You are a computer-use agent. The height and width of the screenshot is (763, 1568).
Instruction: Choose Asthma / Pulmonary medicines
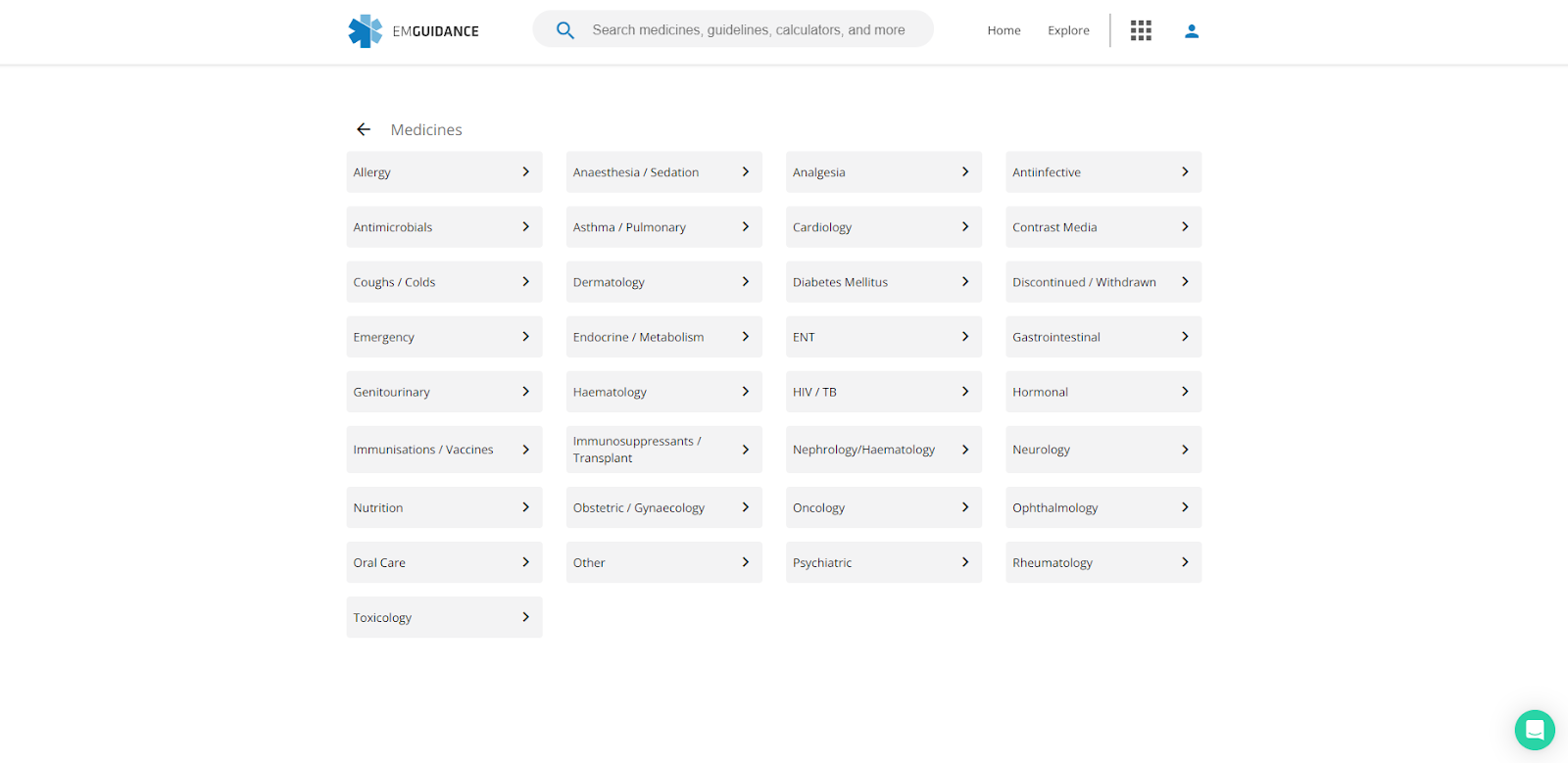[x=664, y=227]
